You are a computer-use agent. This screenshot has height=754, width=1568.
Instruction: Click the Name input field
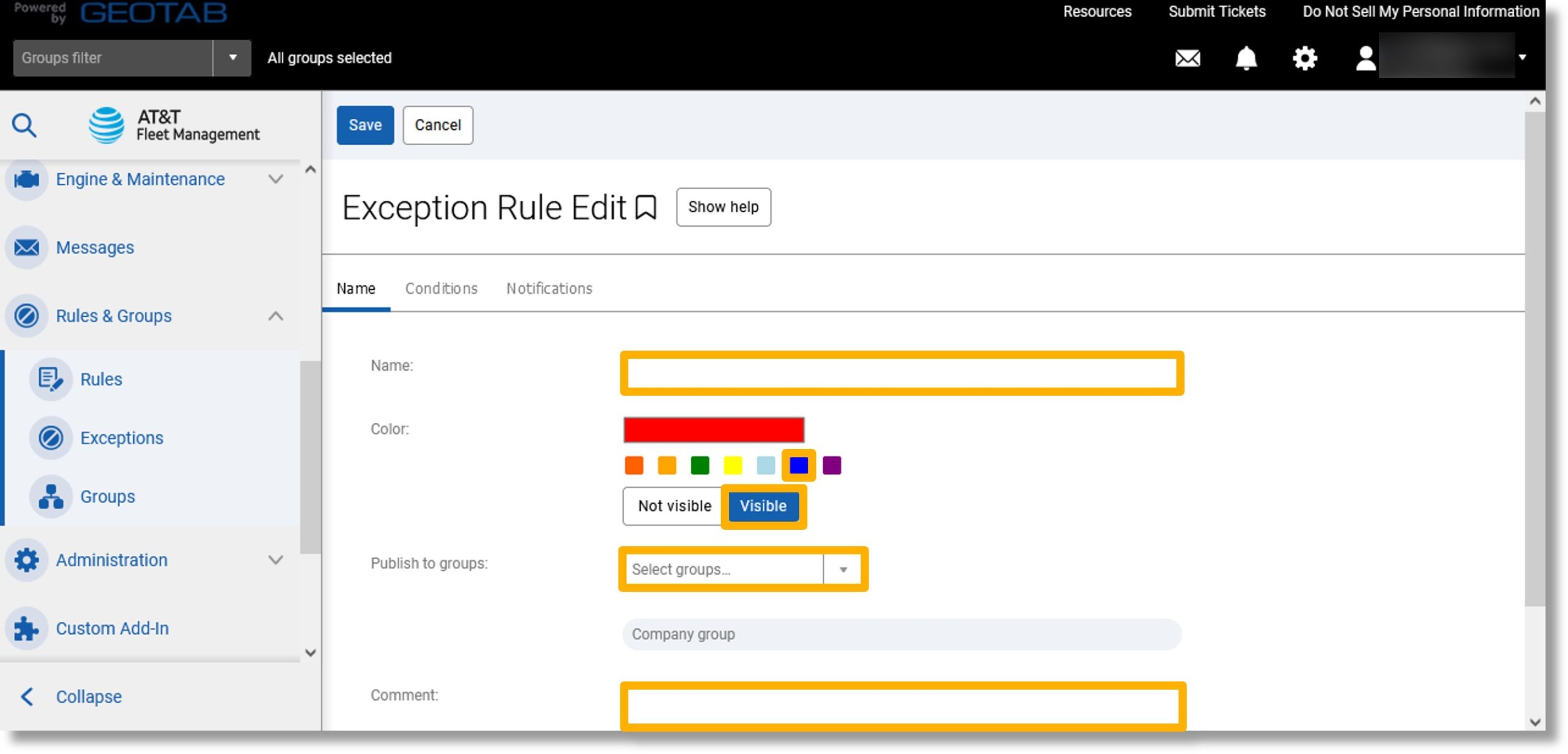pyautogui.click(x=900, y=371)
